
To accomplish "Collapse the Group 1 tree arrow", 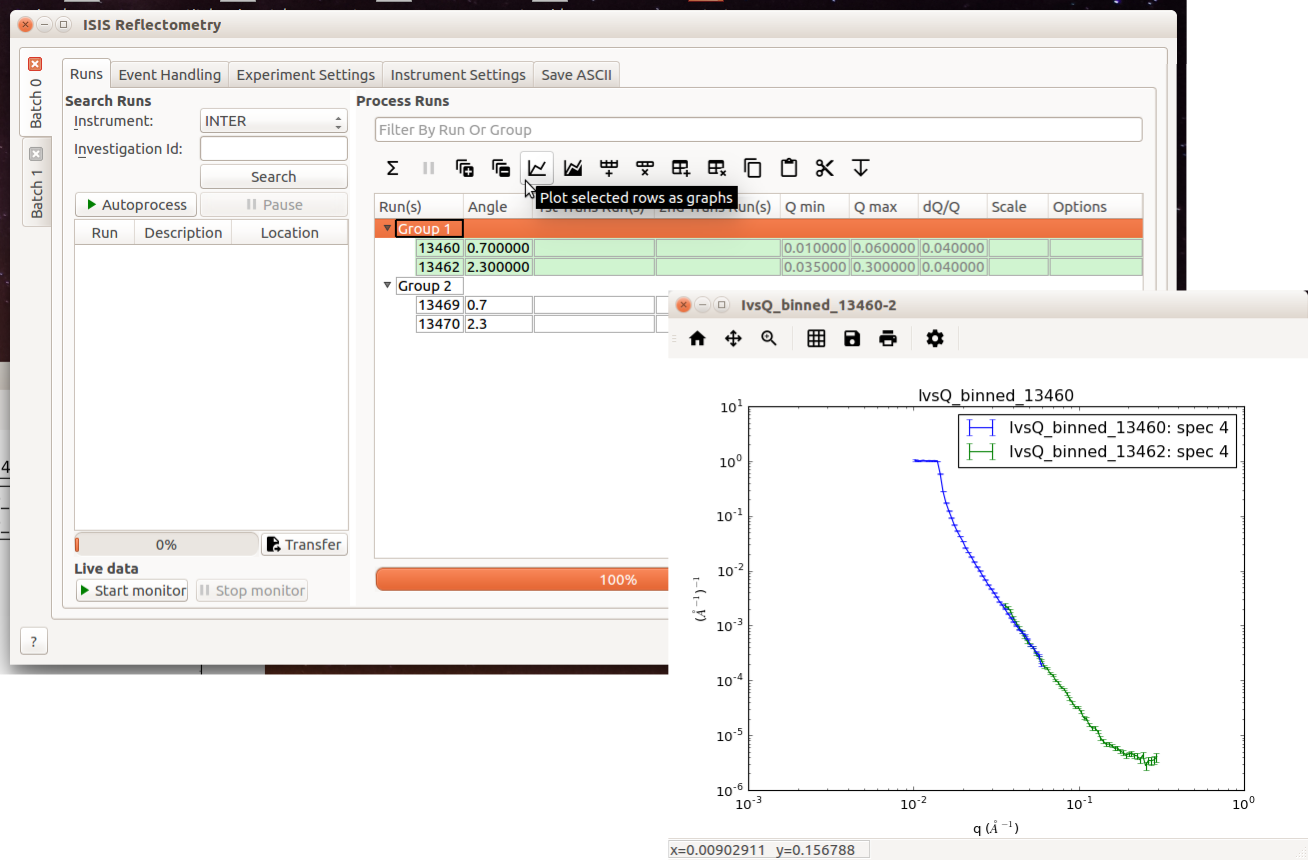I will tap(387, 229).
